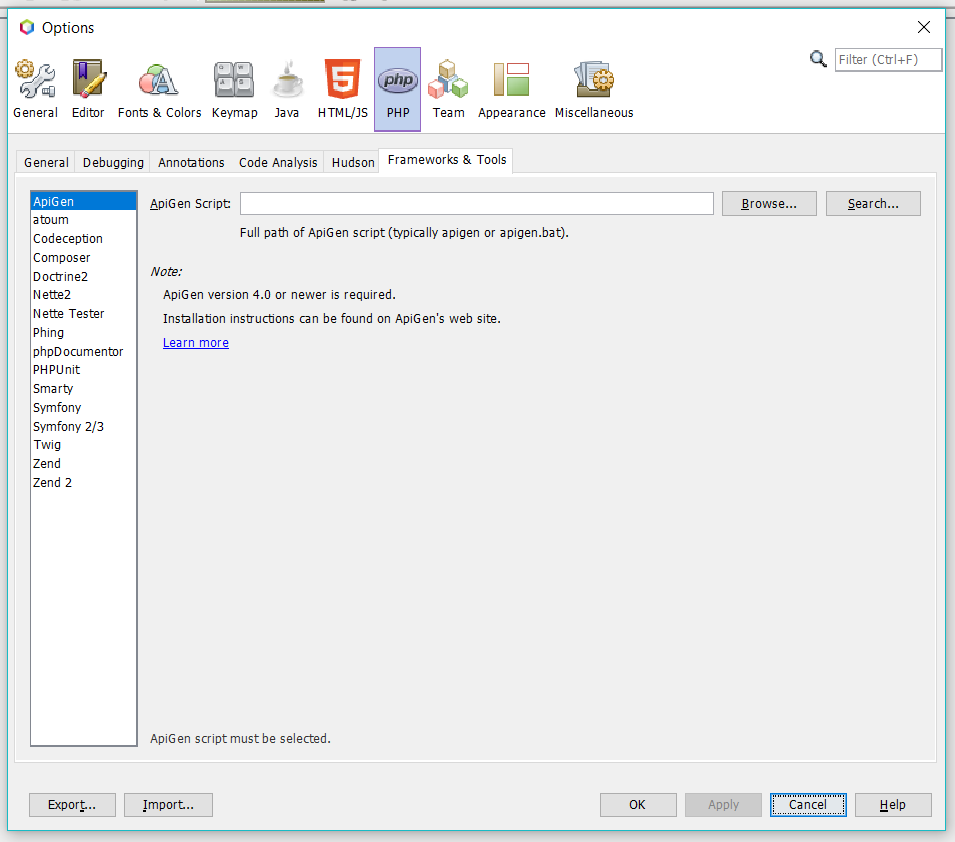Focus the ApiGen Script path field
955x842 pixels.
[x=476, y=203]
